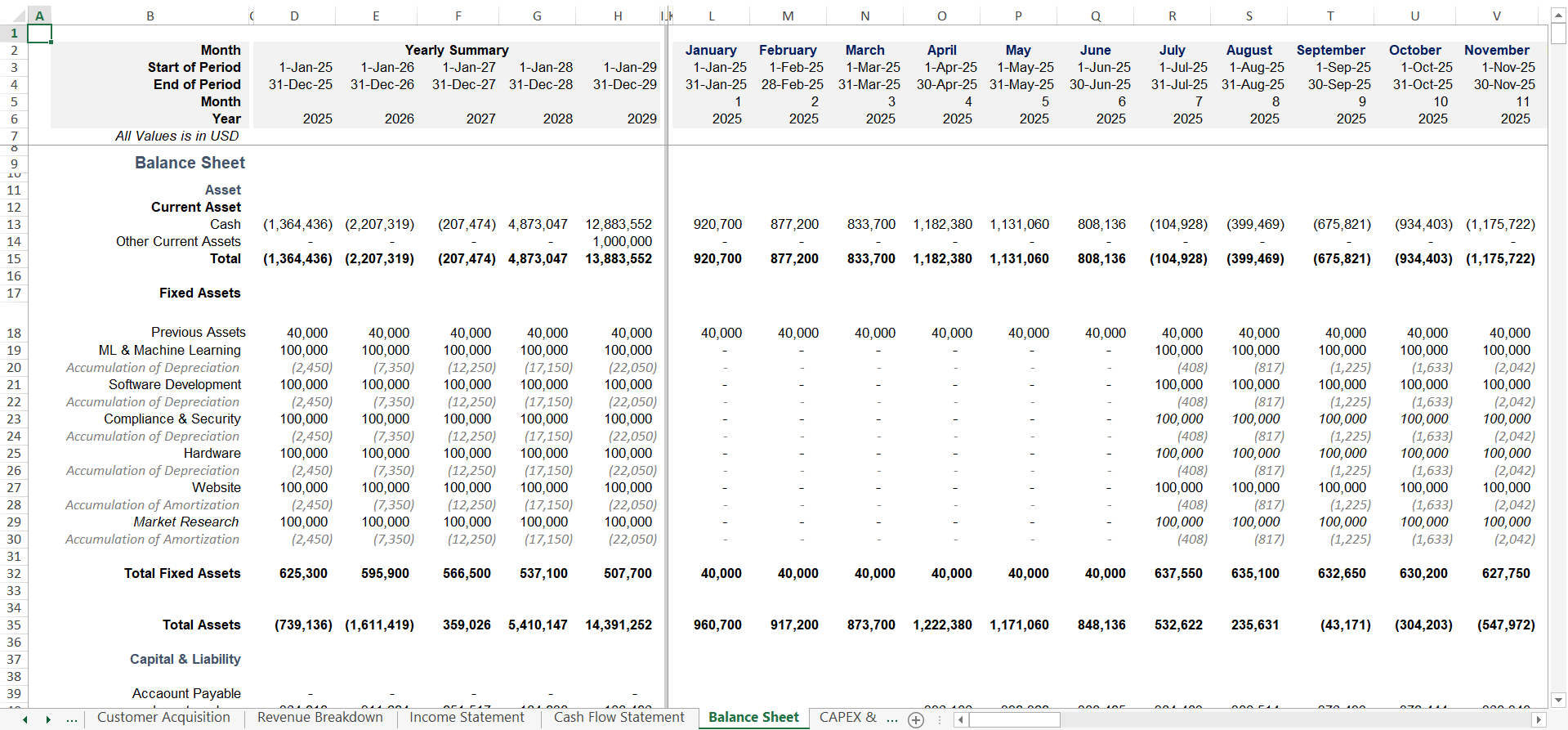The image size is (1568, 730).
Task: Click the 'Software Development' label
Action: click(x=175, y=385)
